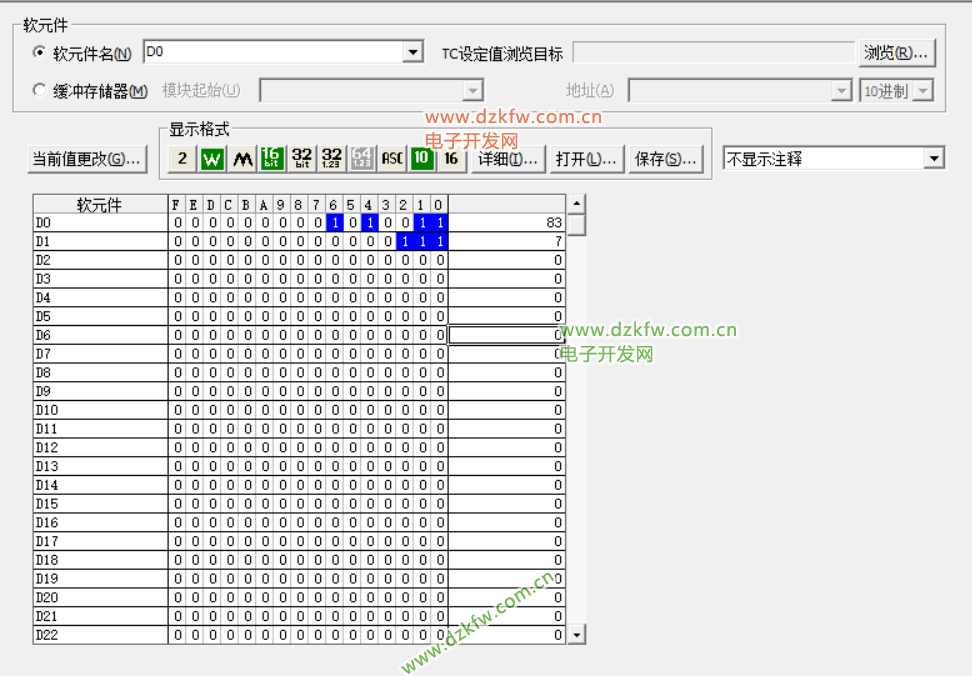Open the 详细 details dialog button
This screenshot has width=972, height=676.
click(x=507, y=159)
